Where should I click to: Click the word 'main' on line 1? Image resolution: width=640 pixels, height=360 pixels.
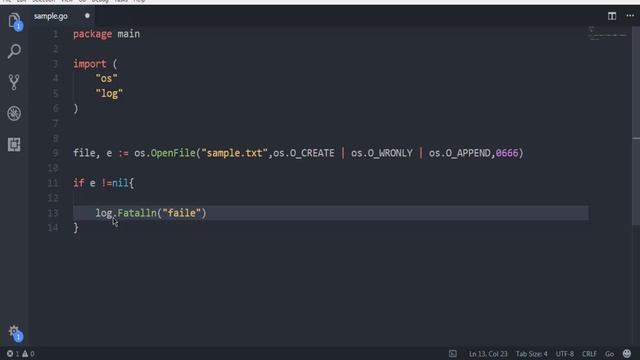coord(129,34)
